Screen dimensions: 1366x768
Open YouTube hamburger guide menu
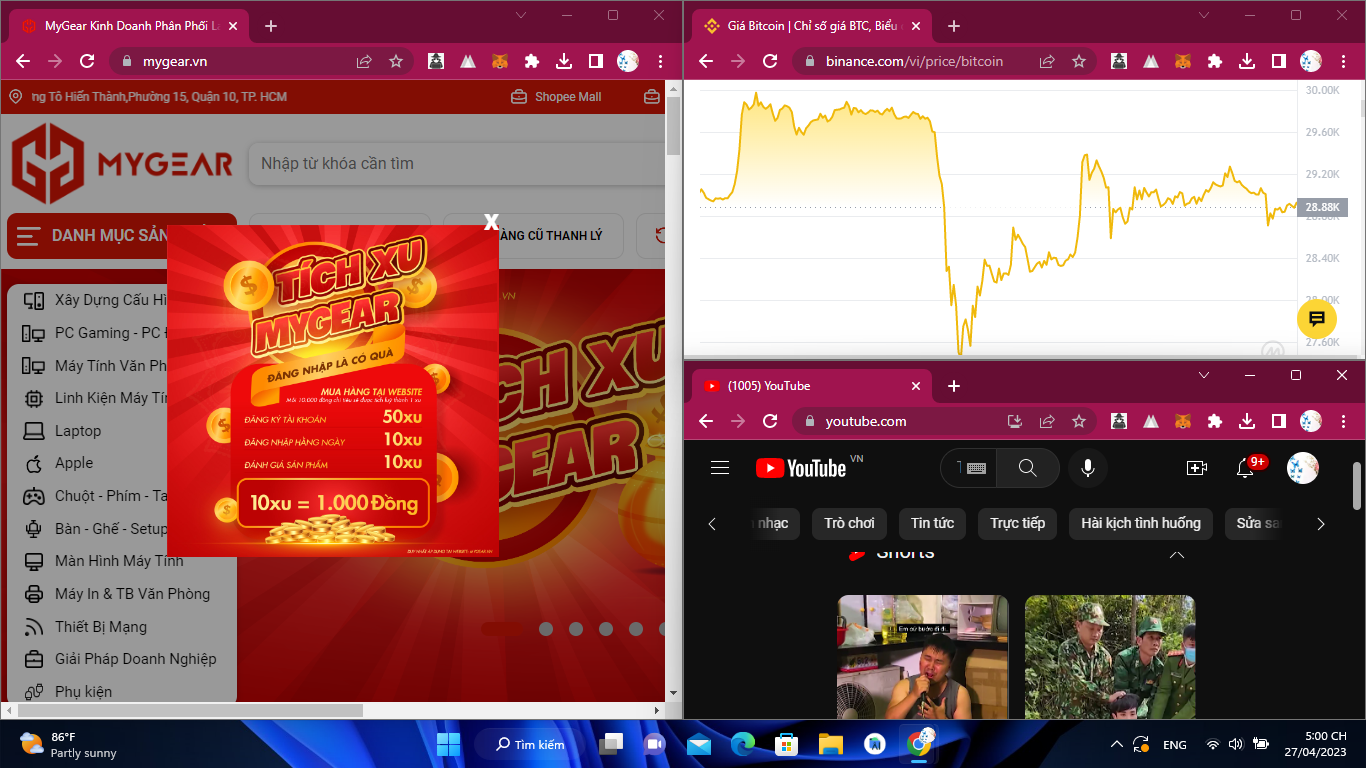pyautogui.click(x=720, y=467)
